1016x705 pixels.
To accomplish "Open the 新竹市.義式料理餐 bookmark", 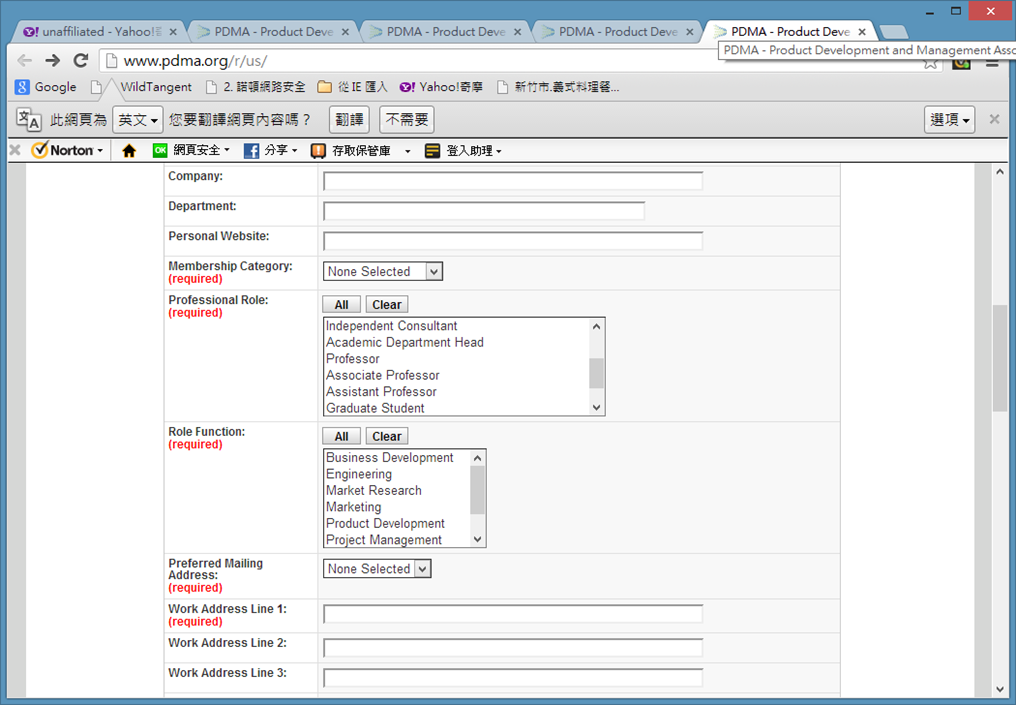I will click(x=558, y=87).
